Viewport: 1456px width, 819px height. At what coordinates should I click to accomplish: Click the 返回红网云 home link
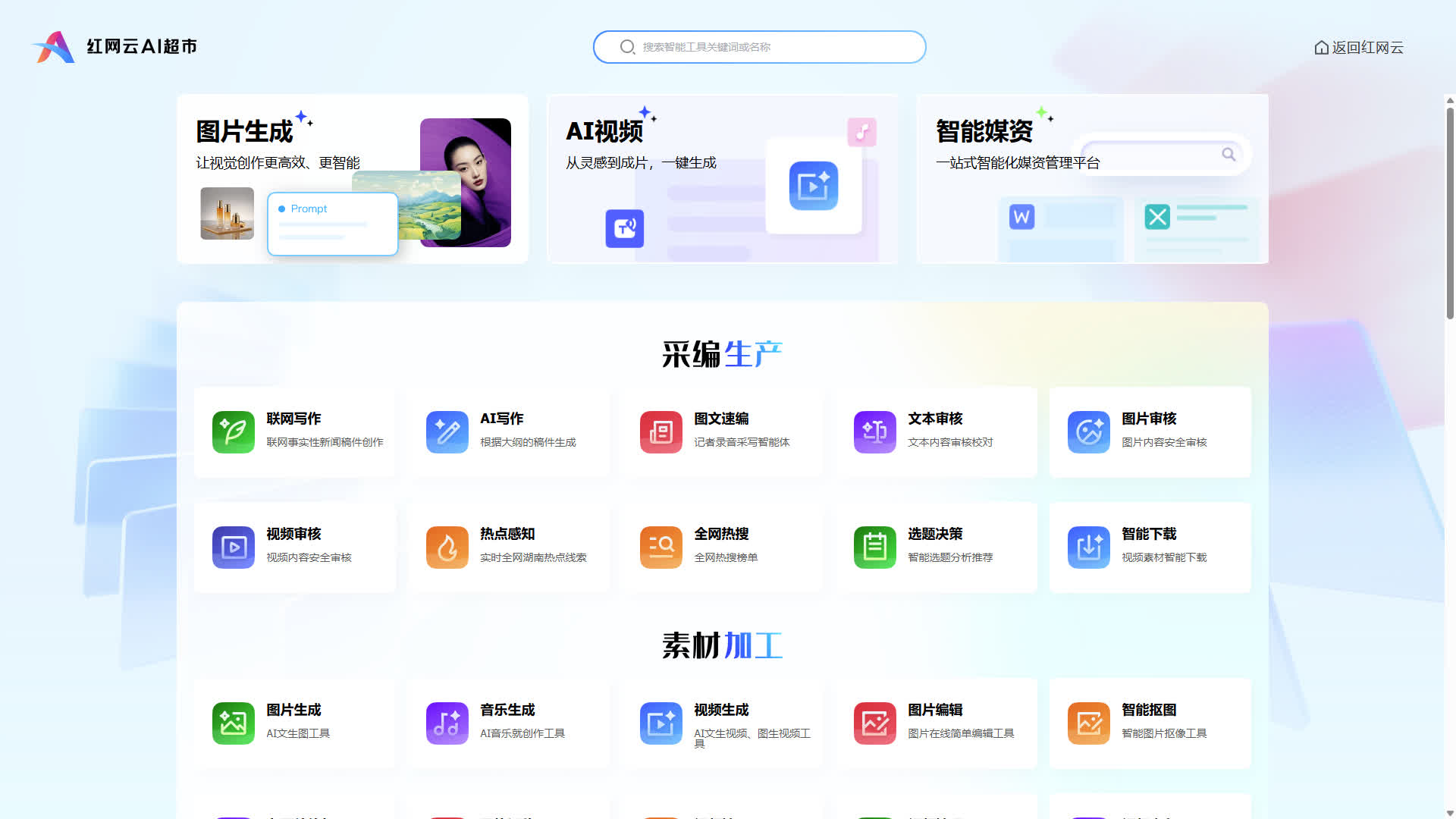point(1359,48)
